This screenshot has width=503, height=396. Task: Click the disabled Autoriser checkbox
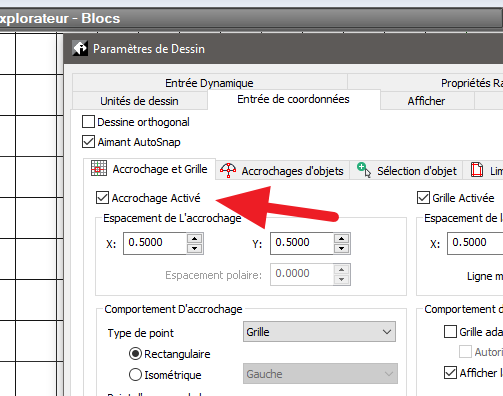coord(465,352)
